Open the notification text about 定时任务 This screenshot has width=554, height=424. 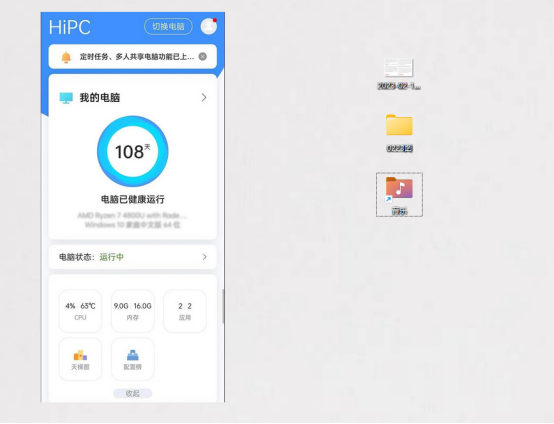point(137,57)
